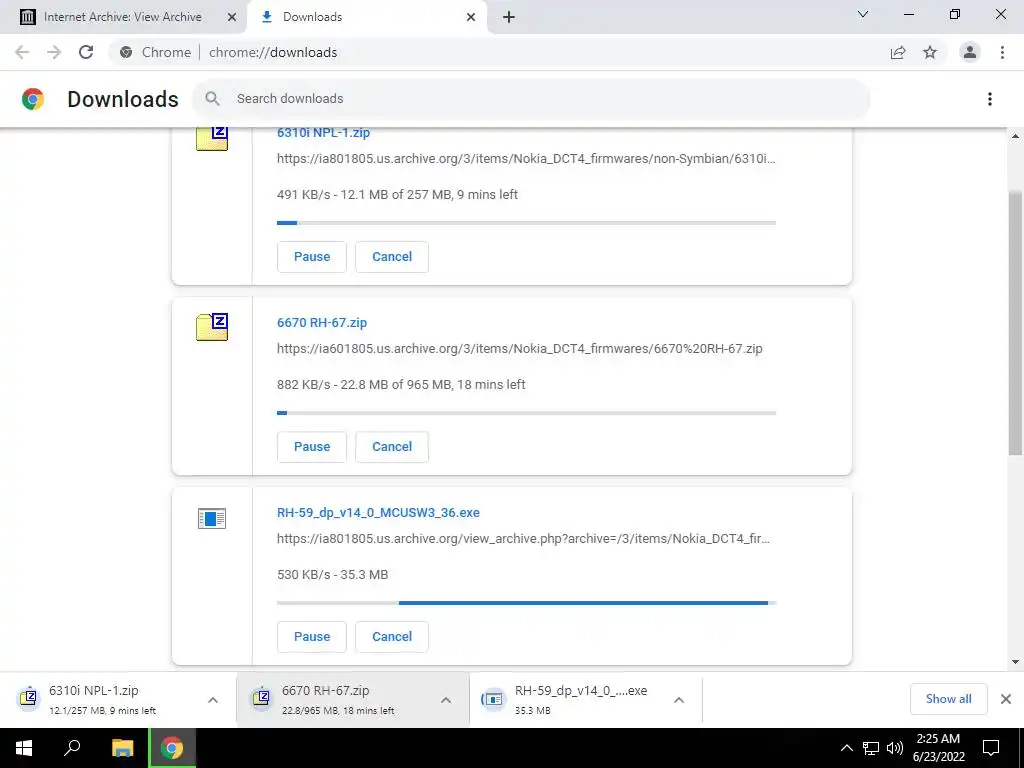Open Chrome's three-dot browser menu
The width and height of the screenshot is (1024, 768).
[1002, 52]
